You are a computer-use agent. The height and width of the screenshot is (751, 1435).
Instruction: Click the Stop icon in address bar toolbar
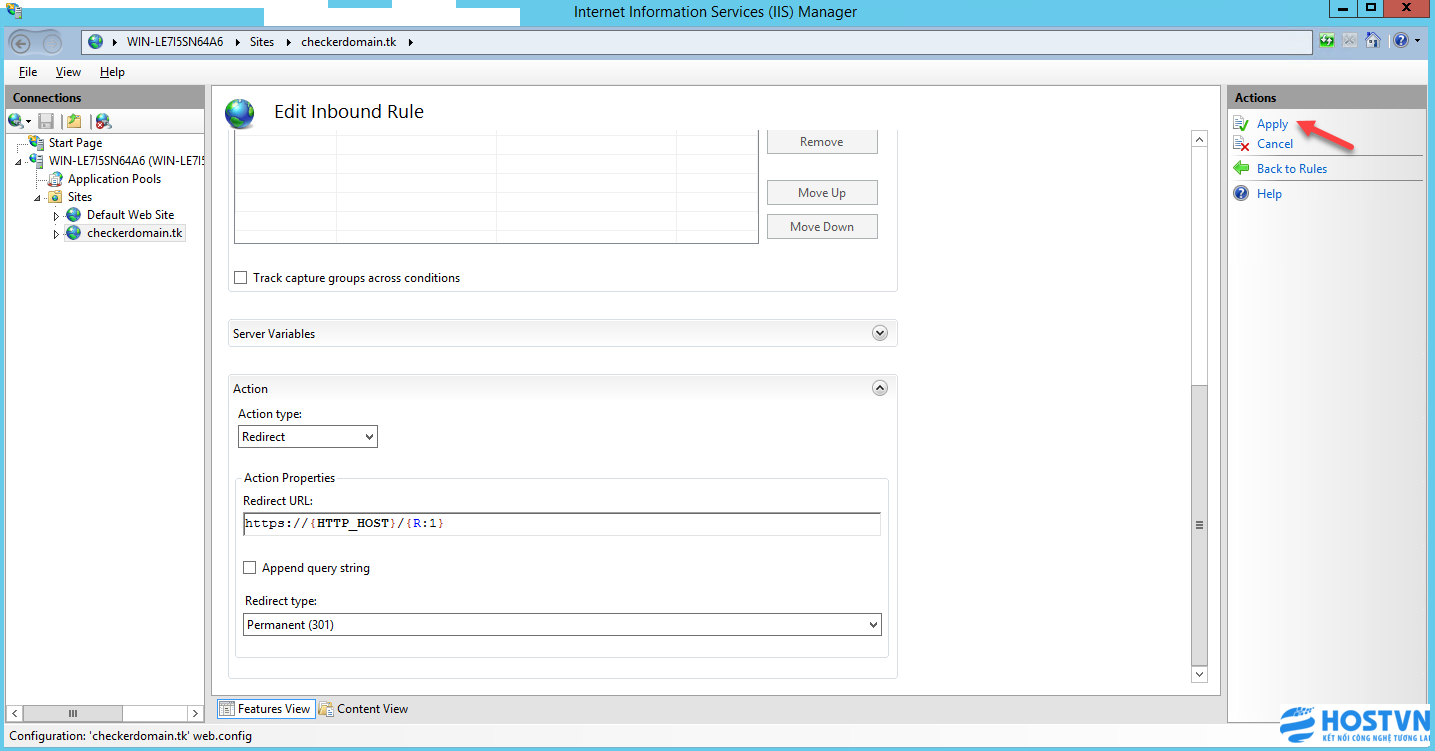[x=1350, y=41]
